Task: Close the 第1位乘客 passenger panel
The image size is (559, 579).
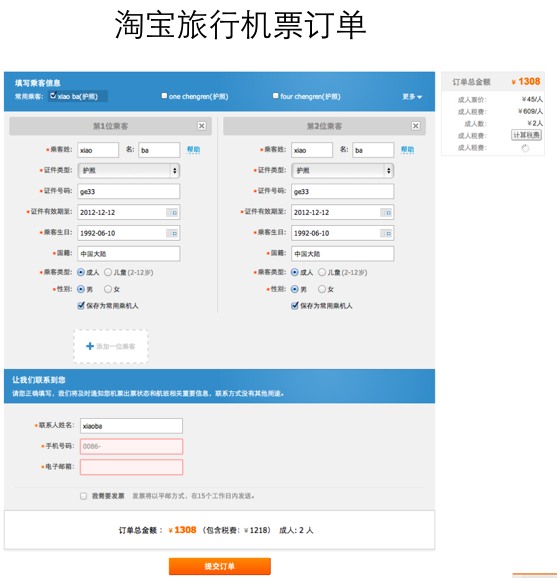Action: [x=202, y=126]
